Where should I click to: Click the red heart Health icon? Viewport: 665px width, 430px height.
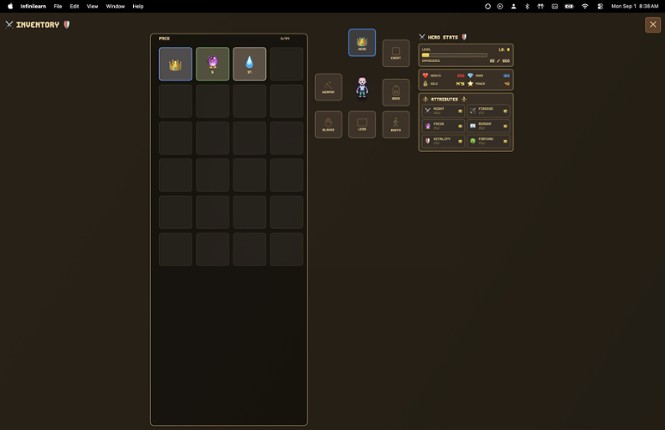pyautogui.click(x=425, y=75)
